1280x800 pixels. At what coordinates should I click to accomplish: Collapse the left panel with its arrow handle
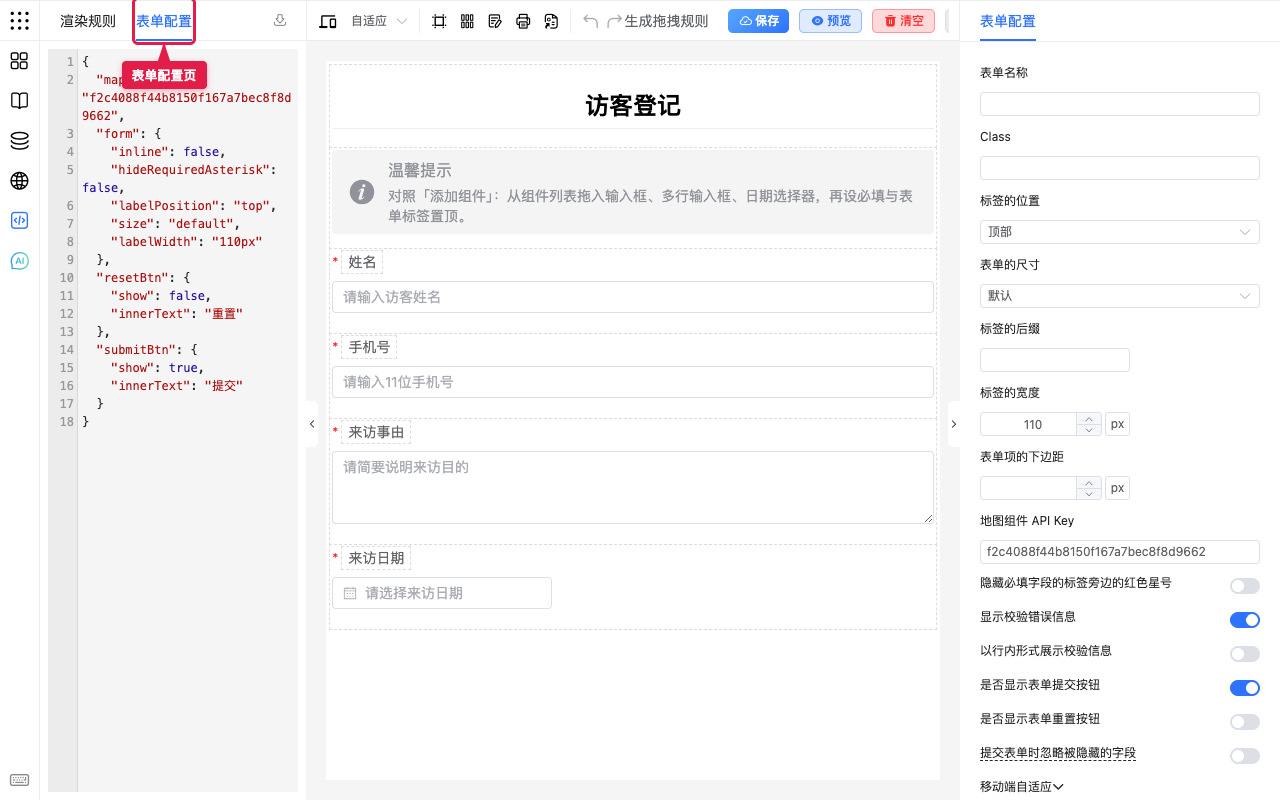(311, 424)
